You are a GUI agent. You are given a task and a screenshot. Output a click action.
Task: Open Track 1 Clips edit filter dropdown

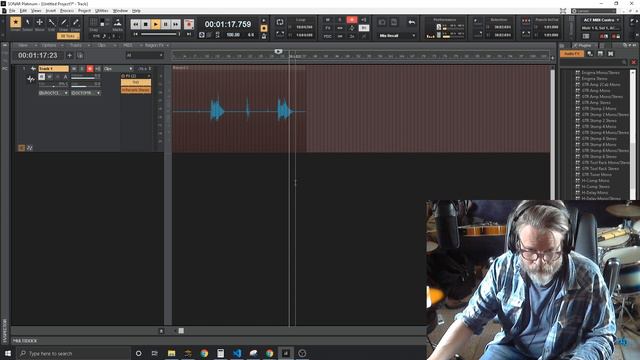pos(118,69)
